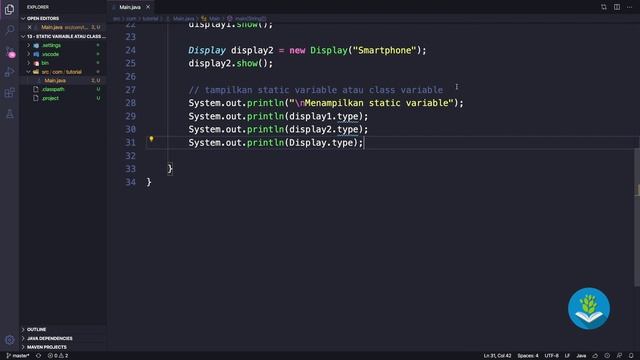Open the Extensions view
640x360 pixels.
tap(9, 93)
